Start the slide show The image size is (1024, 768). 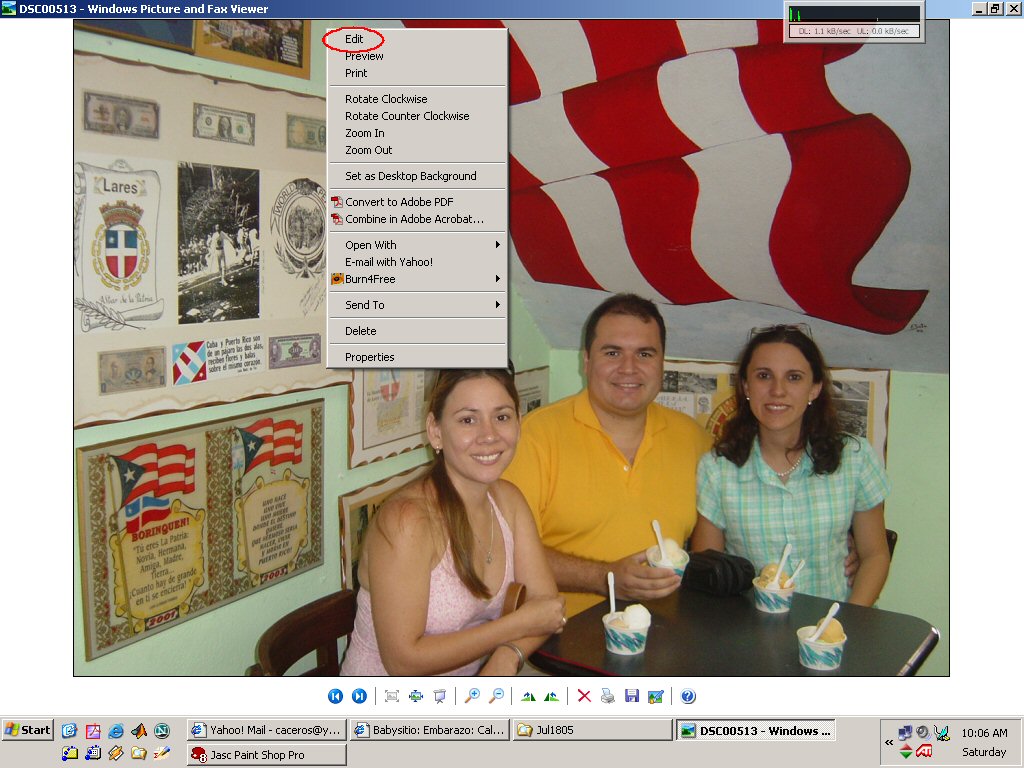439,696
